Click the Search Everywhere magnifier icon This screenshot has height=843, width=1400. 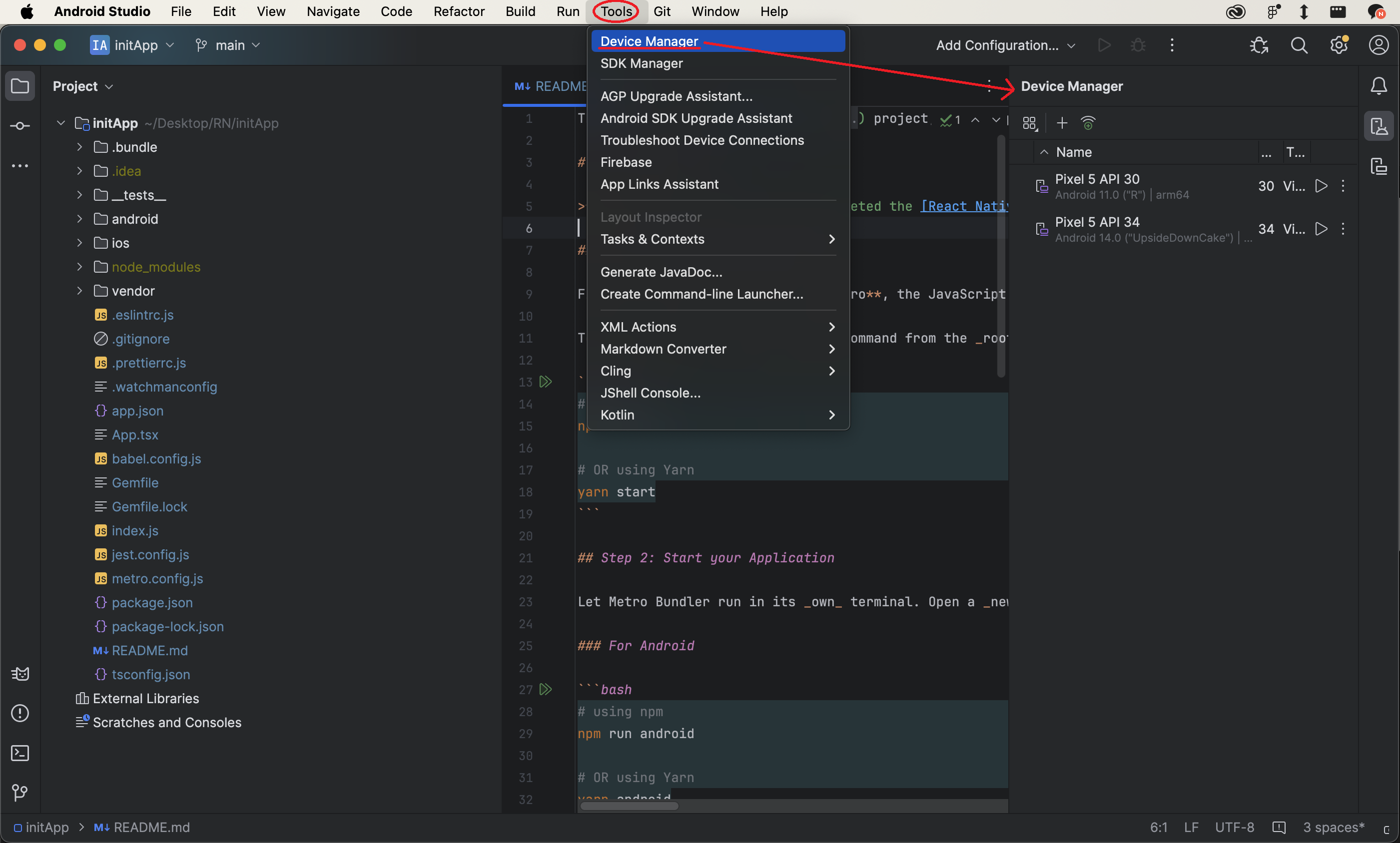pyautogui.click(x=1299, y=45)
